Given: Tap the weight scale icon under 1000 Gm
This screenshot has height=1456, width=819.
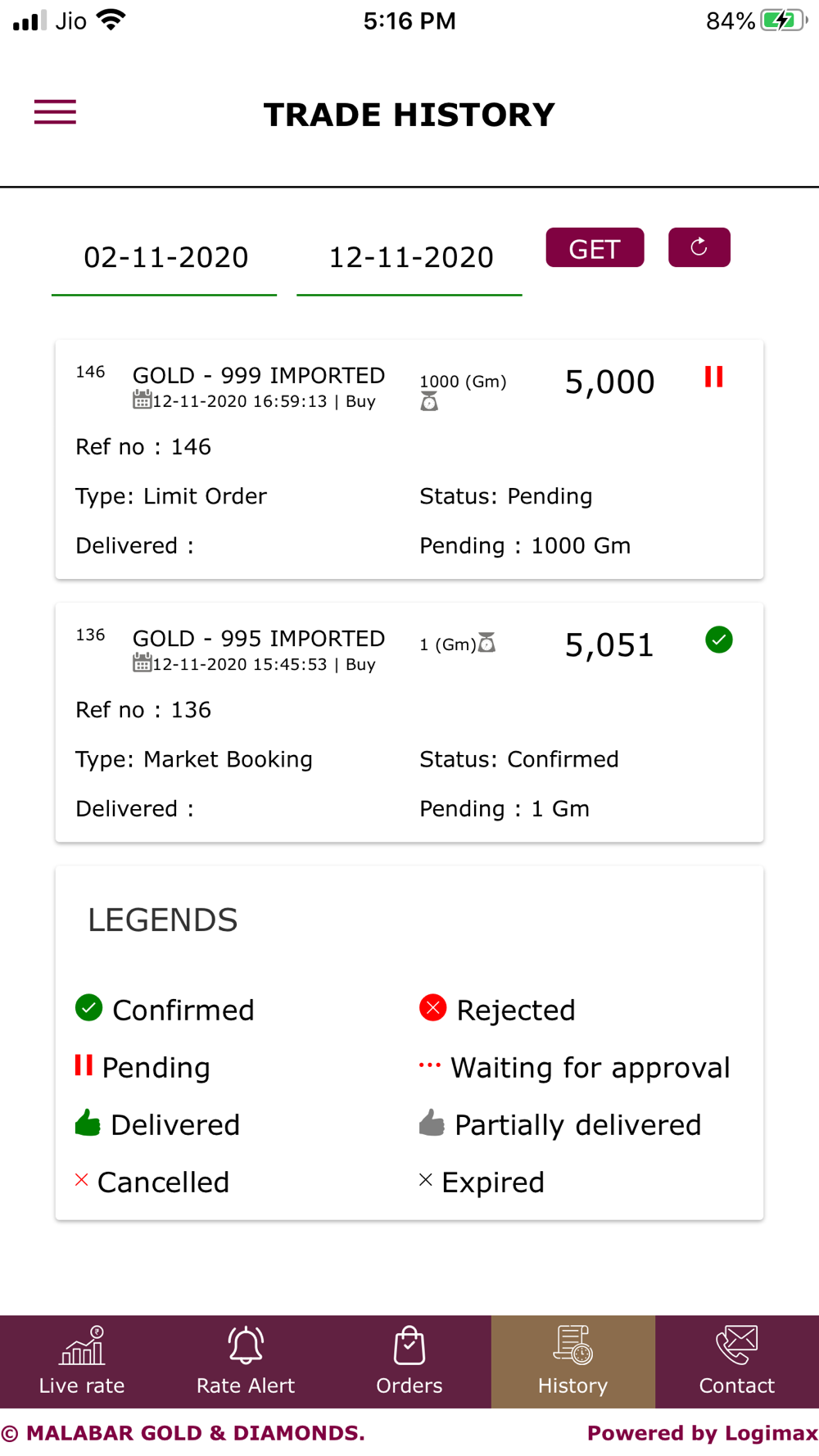Looking at the screenshot, I should coord(429,401).
